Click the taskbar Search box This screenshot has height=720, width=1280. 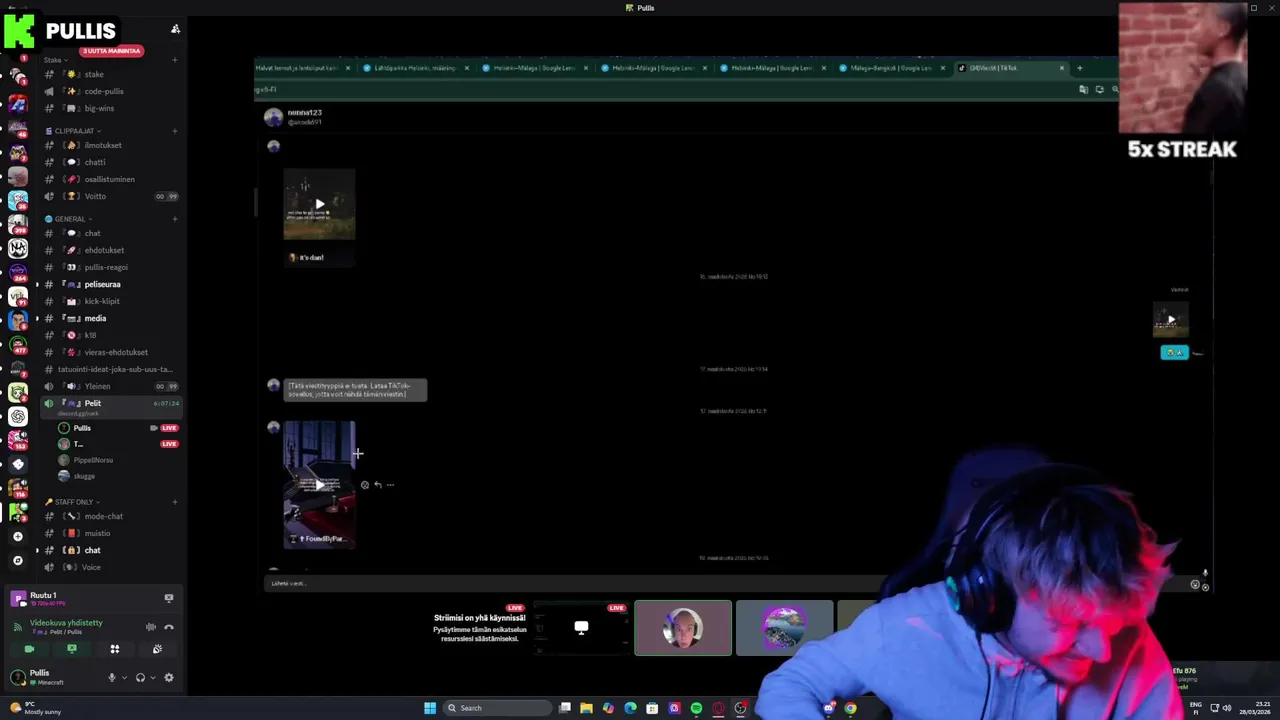tap(498, 708)
